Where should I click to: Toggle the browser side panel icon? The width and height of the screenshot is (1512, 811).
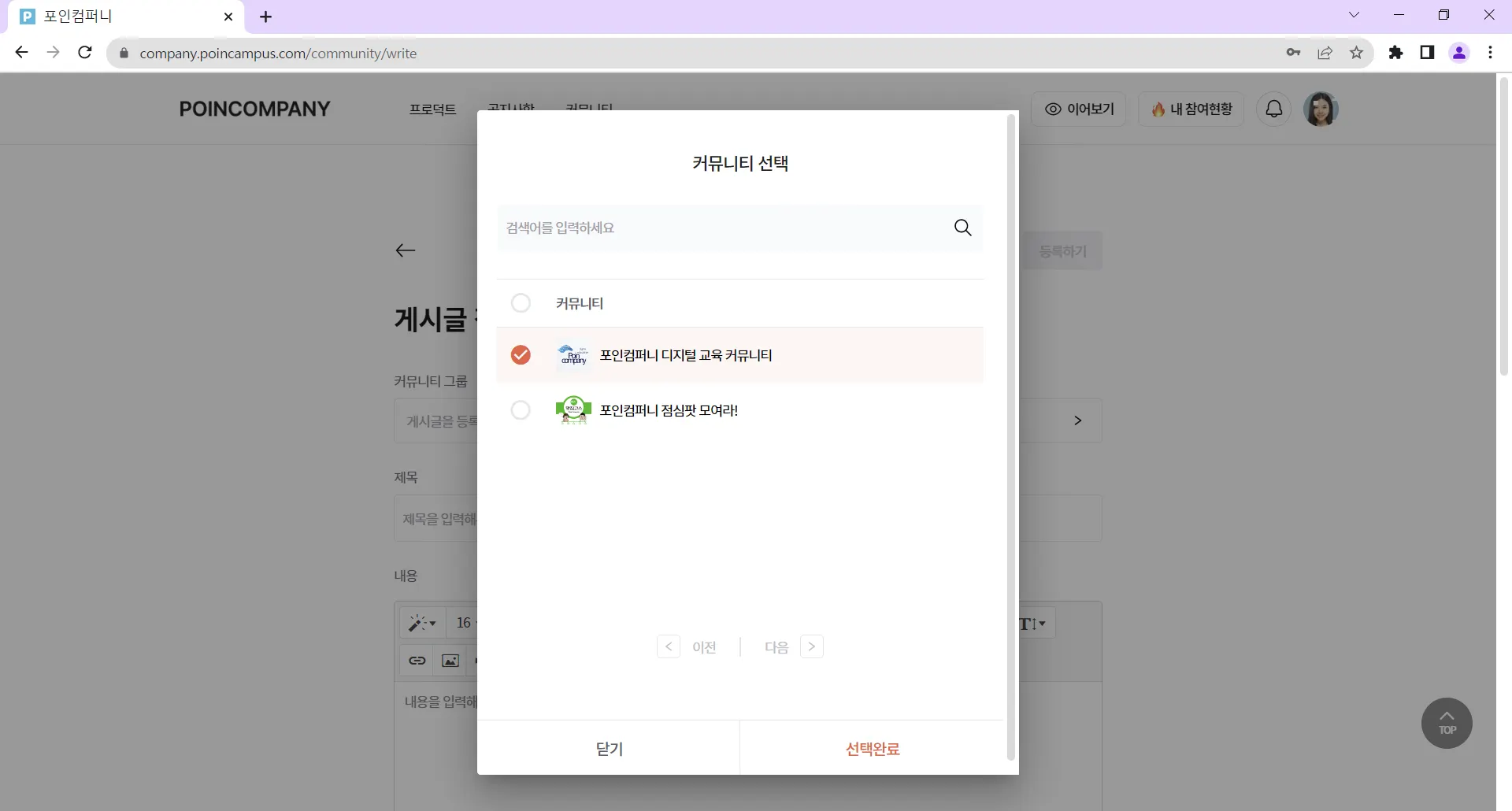(1427, 53)
